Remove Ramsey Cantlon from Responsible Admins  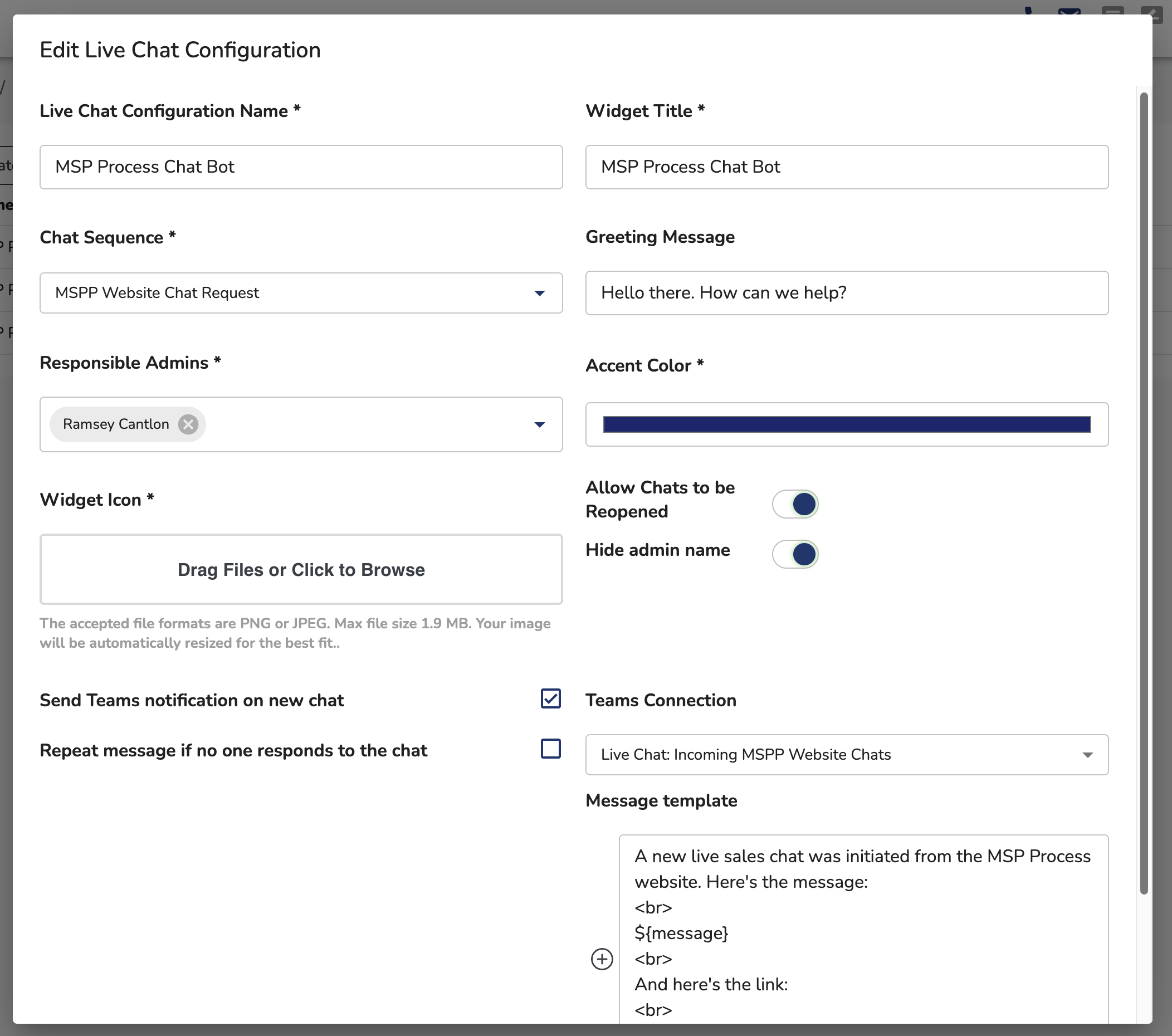pos(188,424)
